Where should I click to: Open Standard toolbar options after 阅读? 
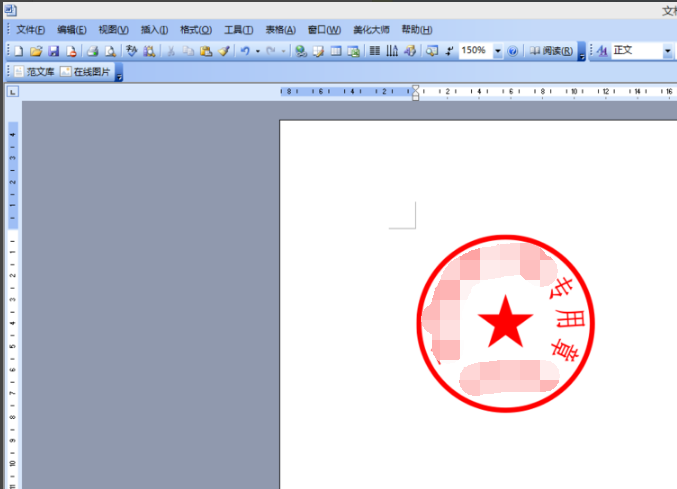pos(582,52)
